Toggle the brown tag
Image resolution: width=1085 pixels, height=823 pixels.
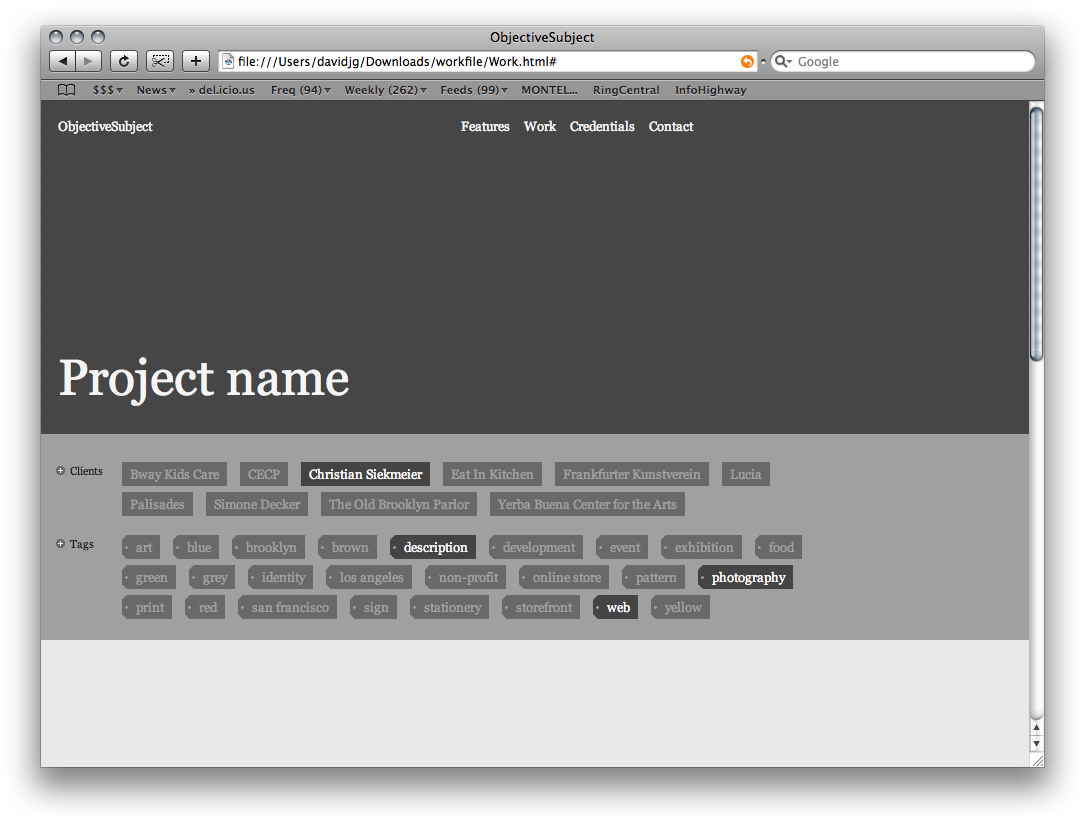(x=347, y=547)
